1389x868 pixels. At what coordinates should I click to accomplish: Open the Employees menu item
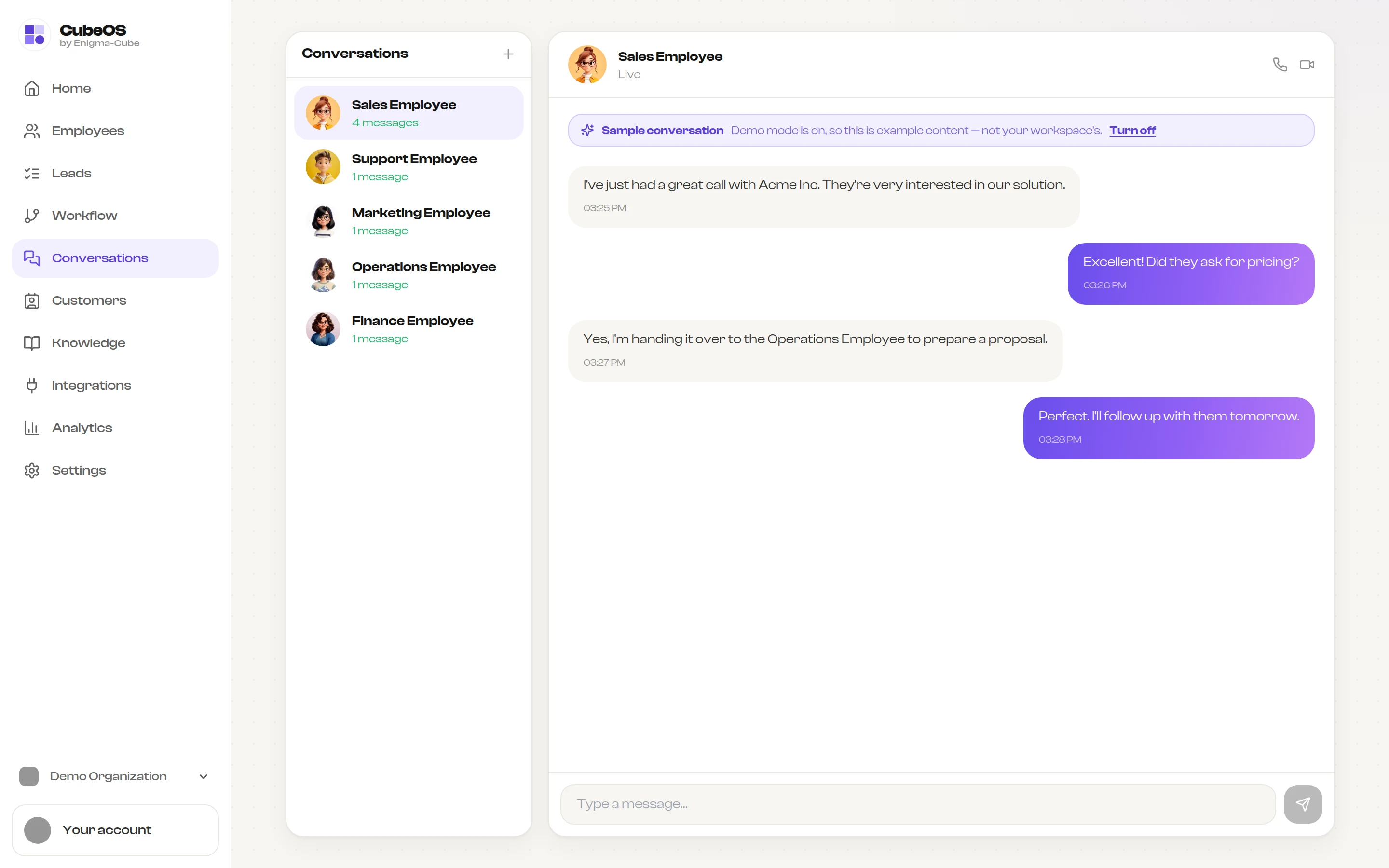[115, 131]
